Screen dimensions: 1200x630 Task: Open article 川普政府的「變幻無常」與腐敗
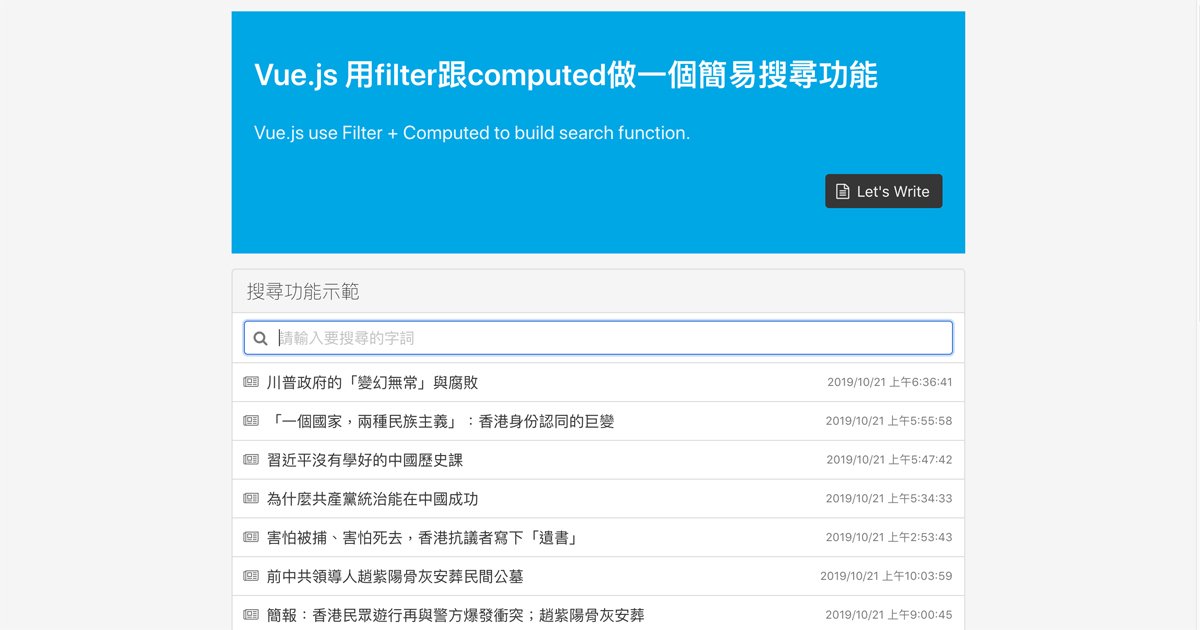[372, 382]
